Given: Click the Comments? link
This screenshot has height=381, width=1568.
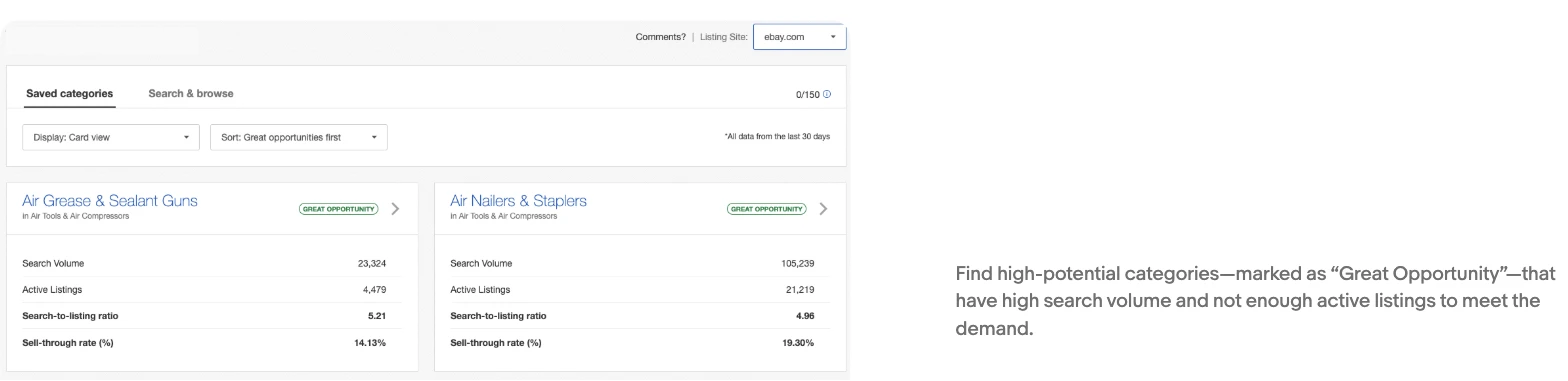Looking at the screenshot, I should point(660,37).
